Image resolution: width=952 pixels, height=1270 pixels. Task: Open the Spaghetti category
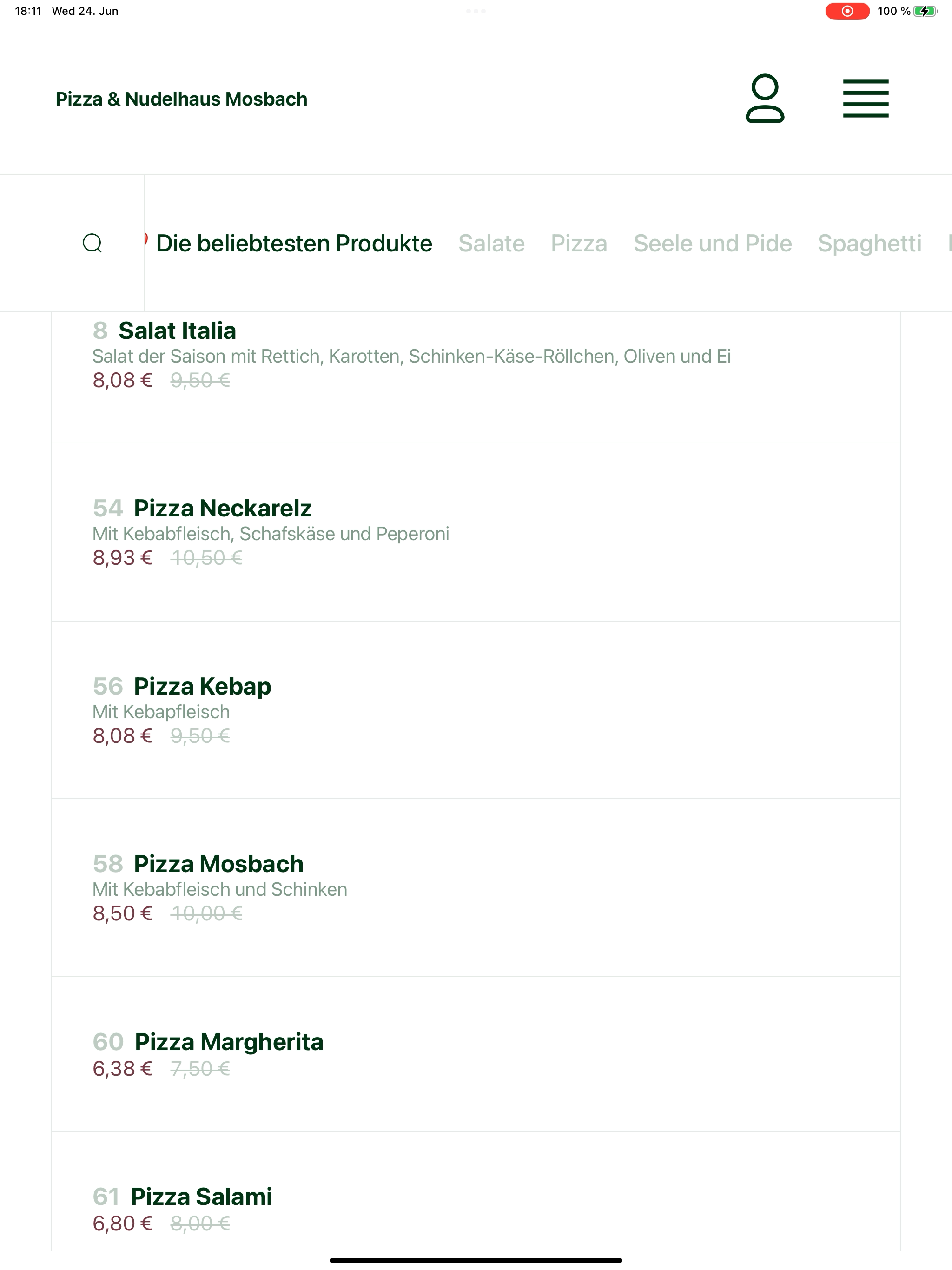coord(869,244)
